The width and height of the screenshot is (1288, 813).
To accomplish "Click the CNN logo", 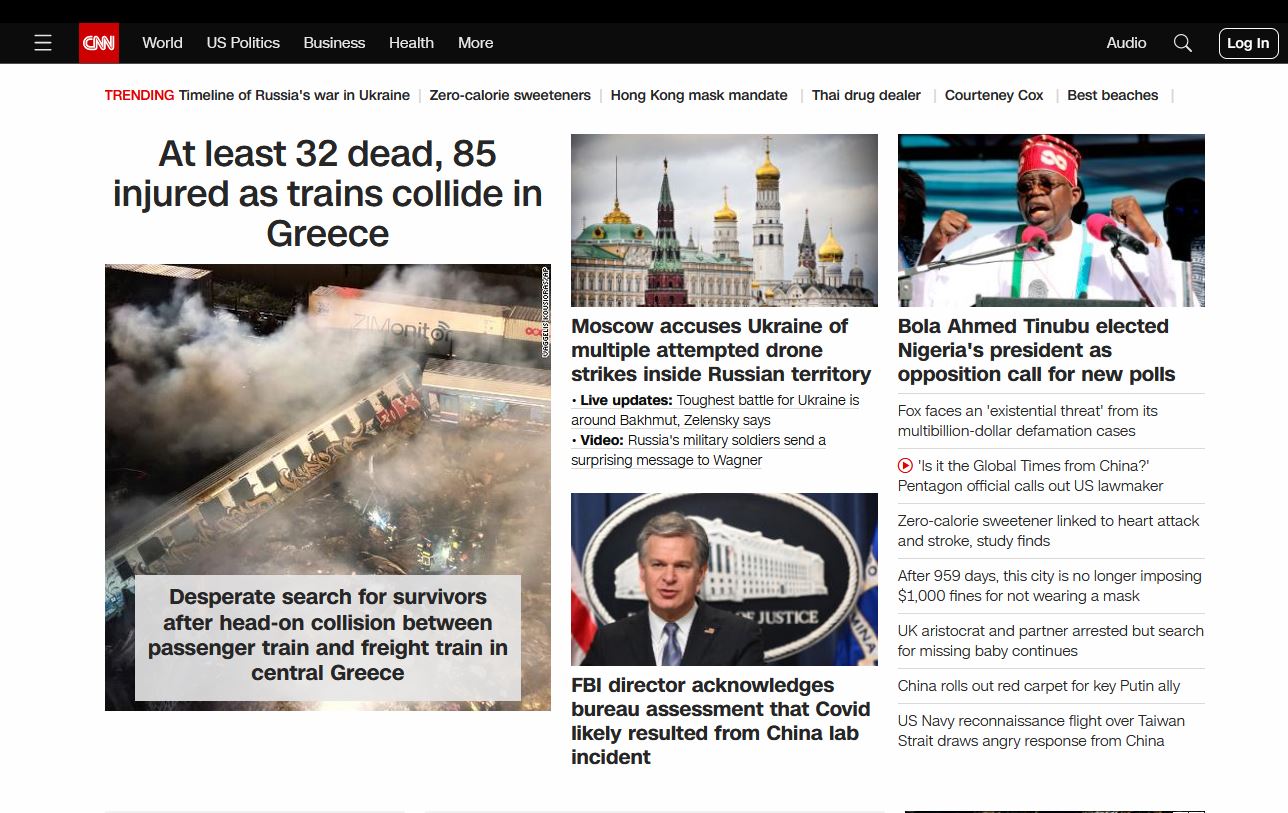I will (99, 43).
